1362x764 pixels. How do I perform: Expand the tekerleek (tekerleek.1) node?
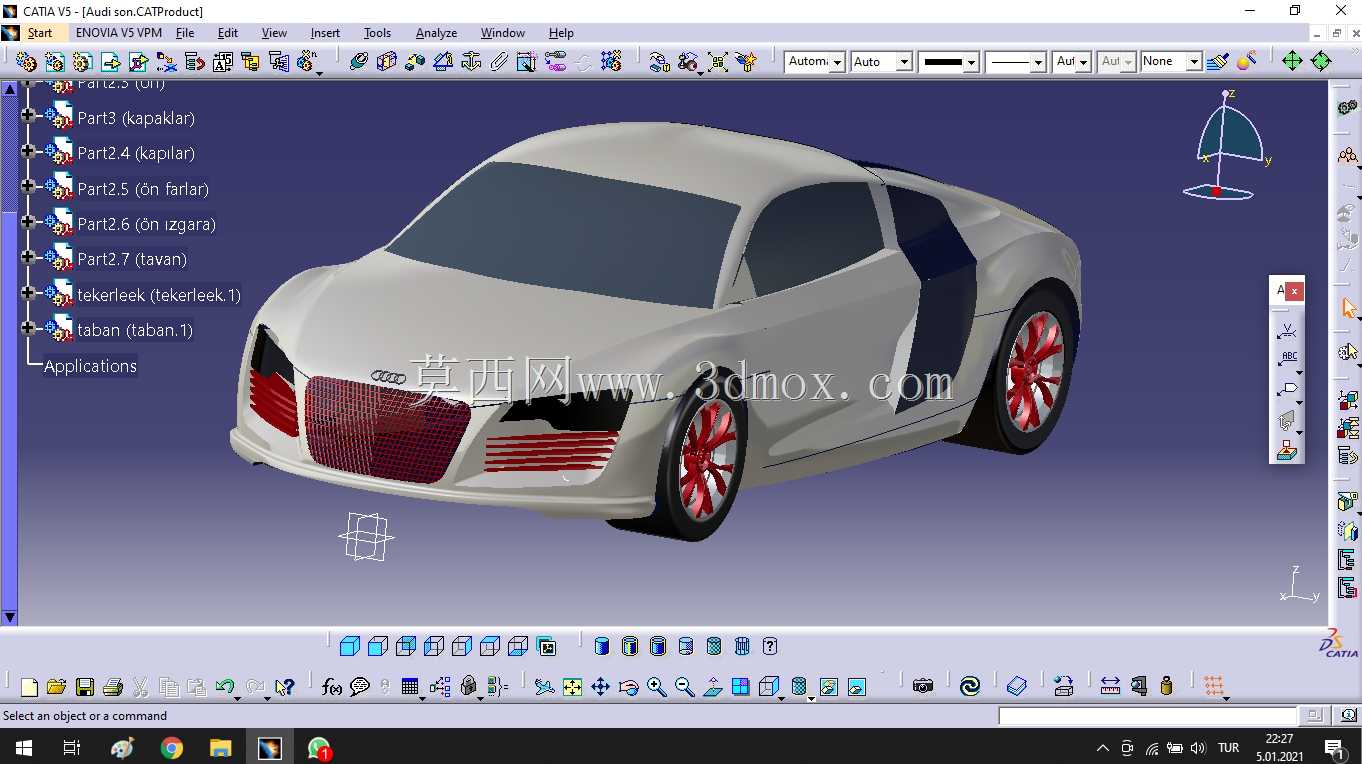point(28,293)
